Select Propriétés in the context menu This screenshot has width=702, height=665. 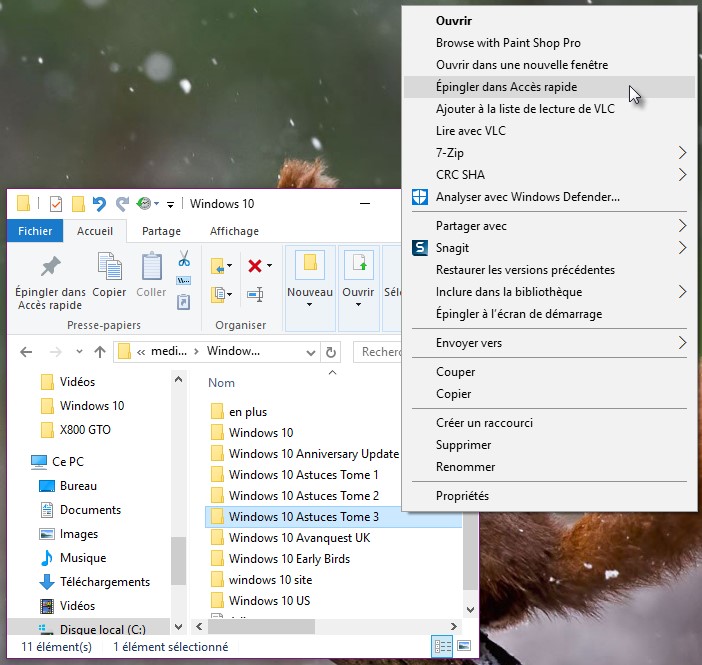point(462,495)
